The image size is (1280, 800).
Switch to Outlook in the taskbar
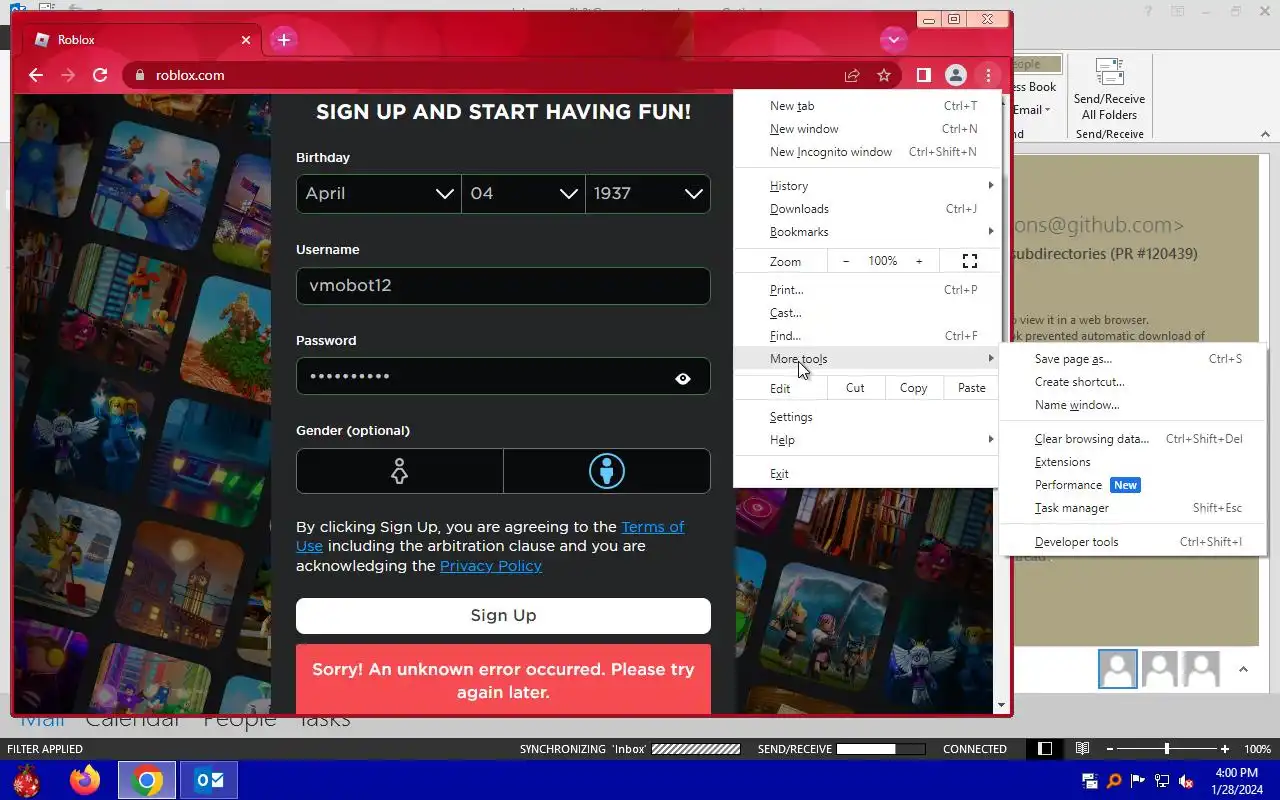pos(210,780)
